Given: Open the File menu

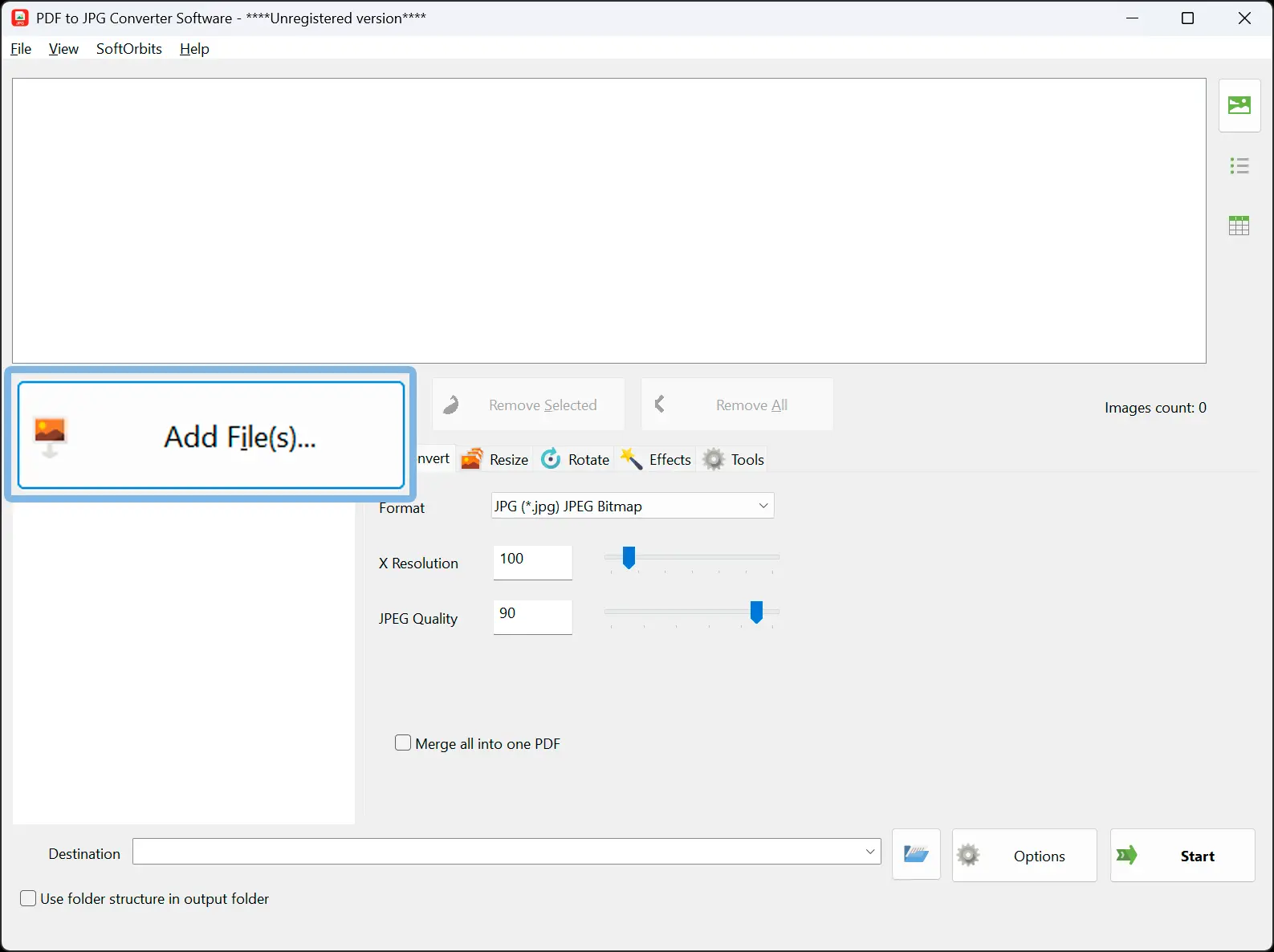Looking at the screenshot, I should [21, 49].
